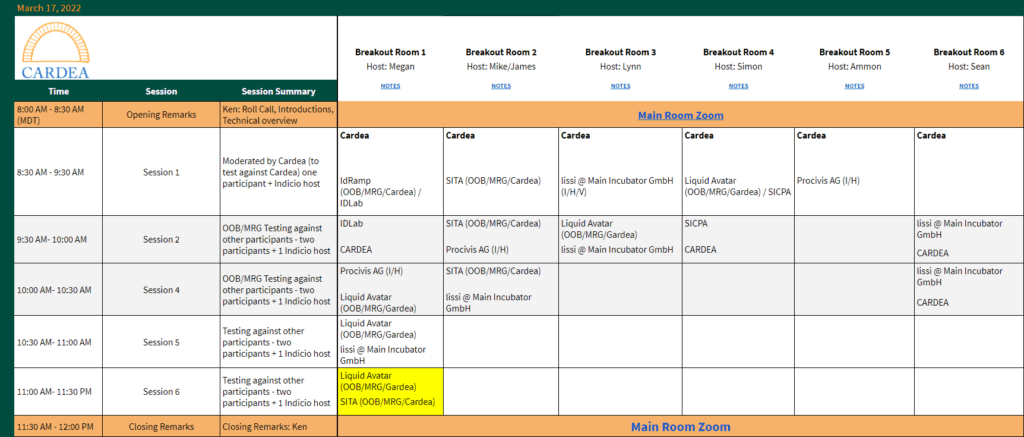Click the IdRamp (OOB/MRG/Cardea) / IDLab cell
1024x437 pixels.
pyautogui.click(x=391, y=172)
